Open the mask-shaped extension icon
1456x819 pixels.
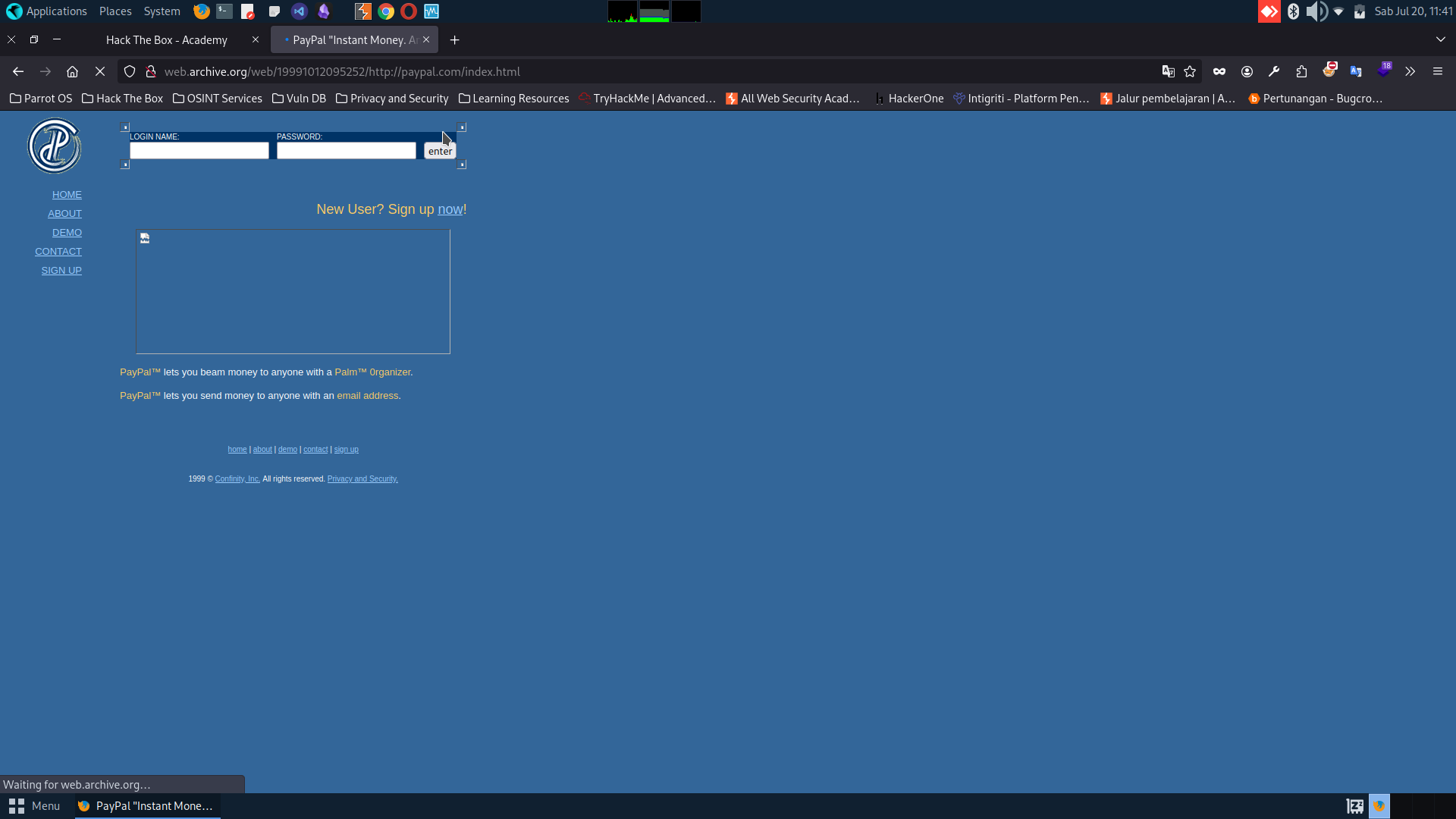pos(1219,71)
